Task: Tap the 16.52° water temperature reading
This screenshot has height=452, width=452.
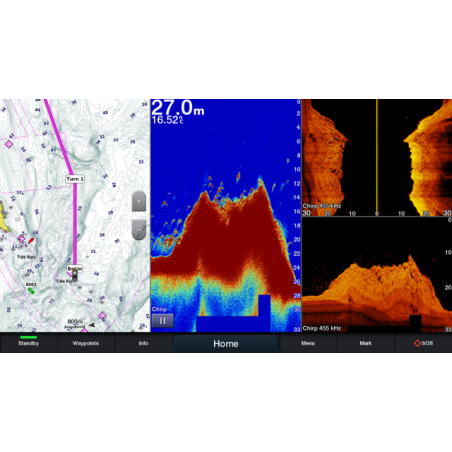Action: pyautogui.click(x=167, y=120)
